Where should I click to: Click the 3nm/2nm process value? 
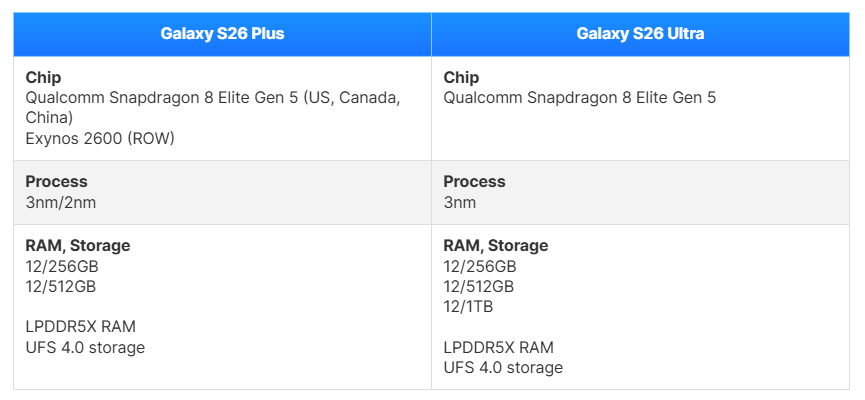(x=61, y=203)
